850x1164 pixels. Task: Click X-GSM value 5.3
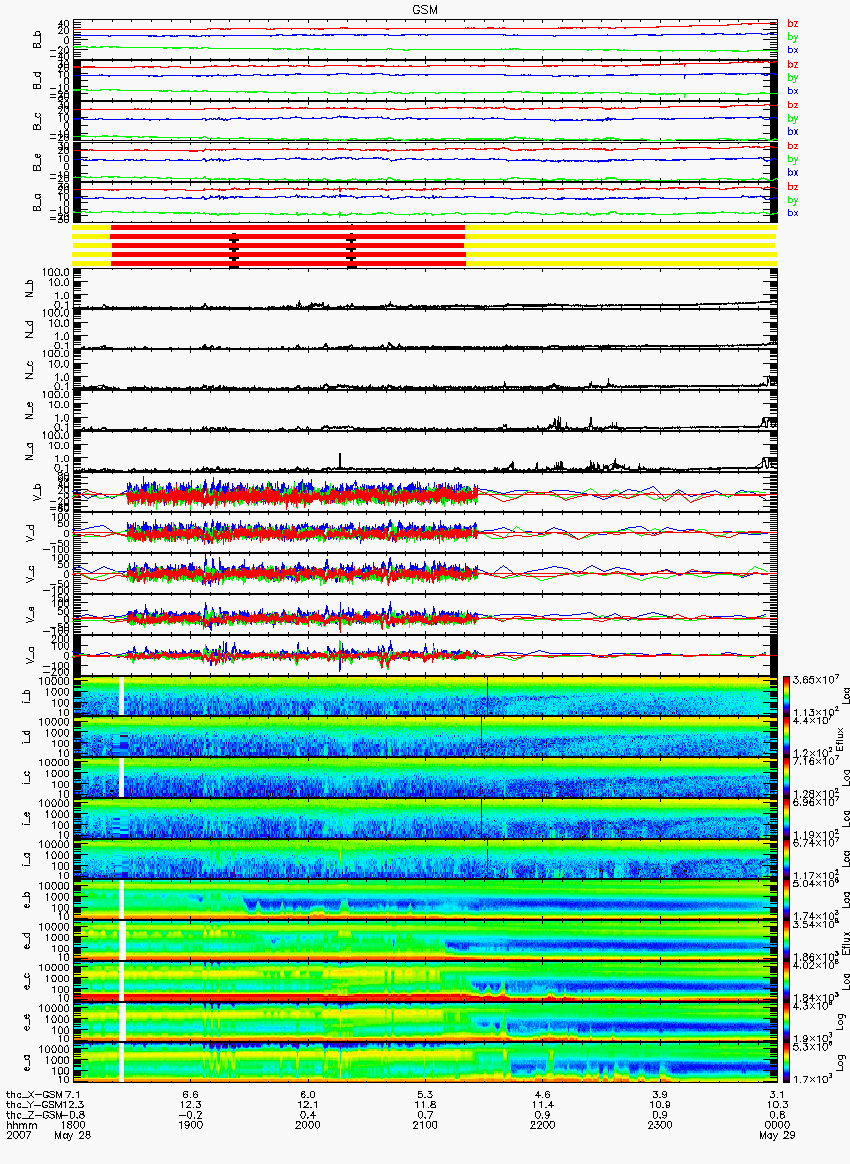(x=425, y=1095)
